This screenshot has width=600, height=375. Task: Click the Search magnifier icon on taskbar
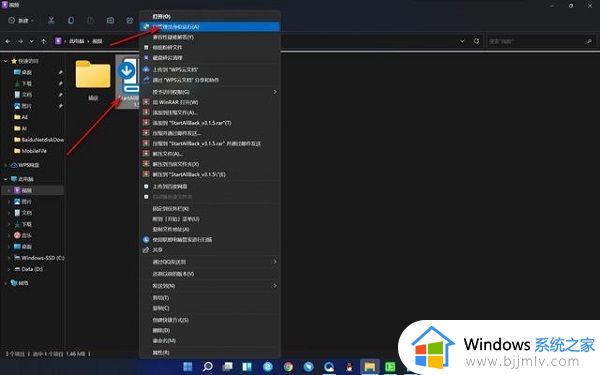(208, 367)
